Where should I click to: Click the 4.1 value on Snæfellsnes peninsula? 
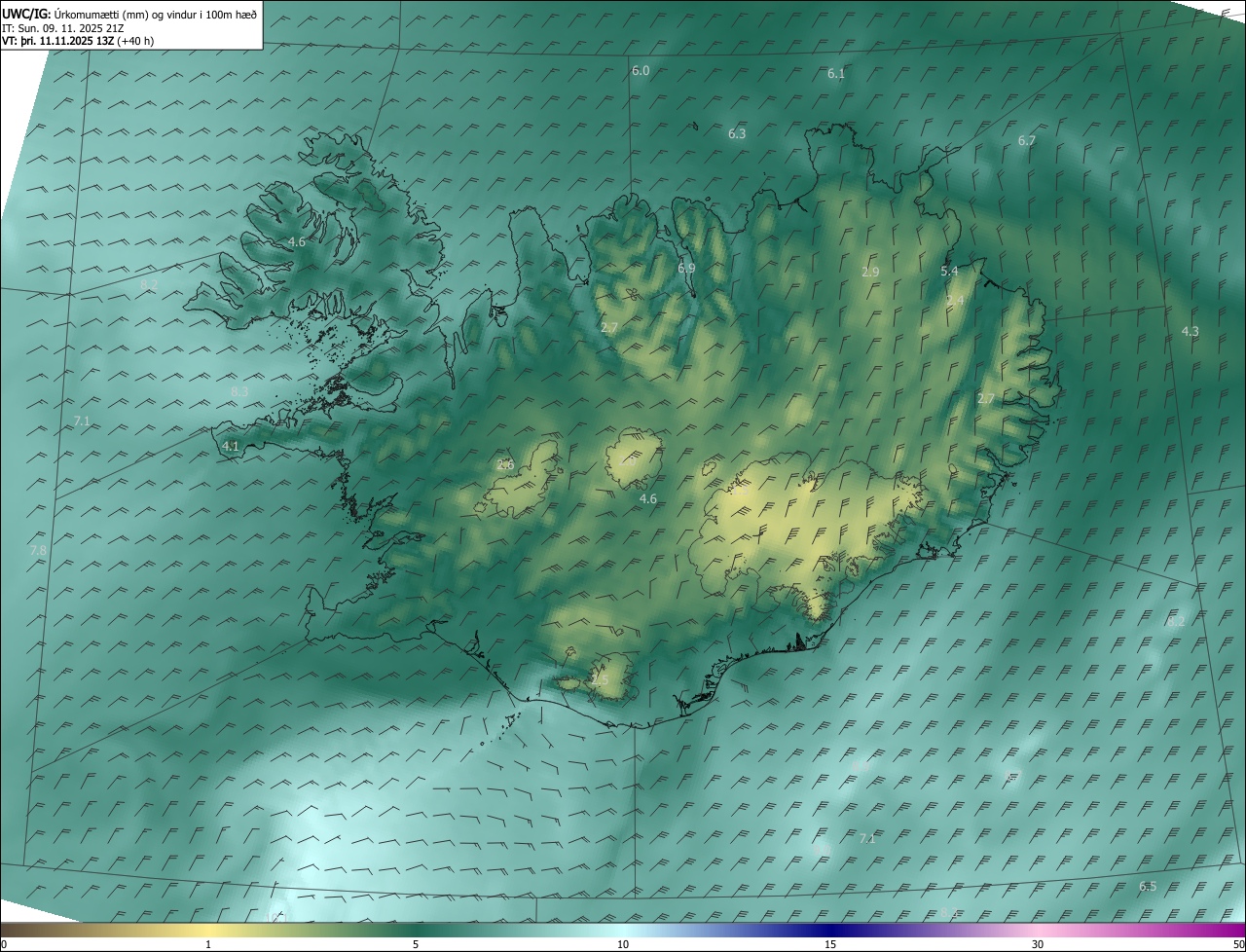(231, 447)
